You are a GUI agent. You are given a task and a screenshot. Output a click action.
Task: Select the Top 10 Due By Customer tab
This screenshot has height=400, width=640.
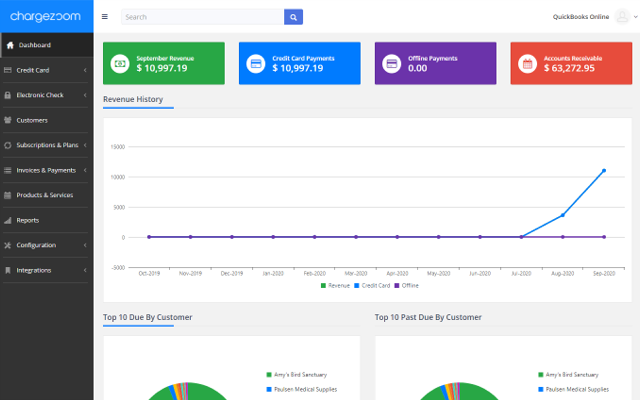pos(147,317)
